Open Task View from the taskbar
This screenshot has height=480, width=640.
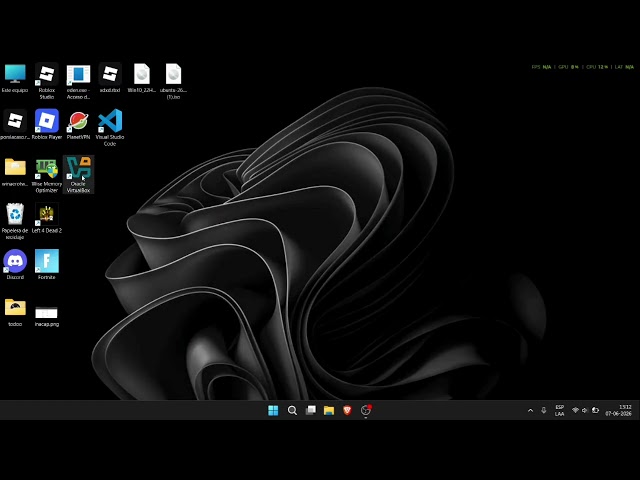311,410
